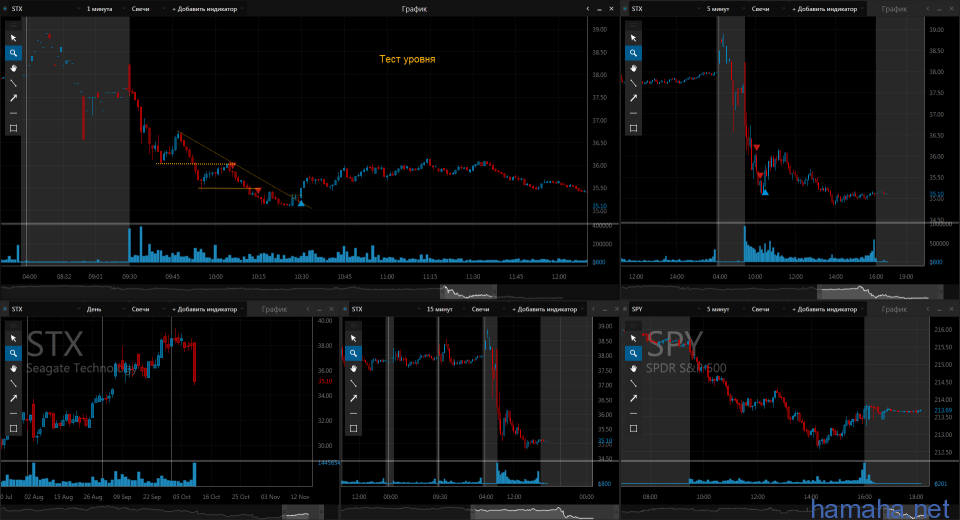Click the navigator range slider under STX 1-minute chart
This screenshot has width=960, height=520.
pyautogui.click(x=468, y=292)
